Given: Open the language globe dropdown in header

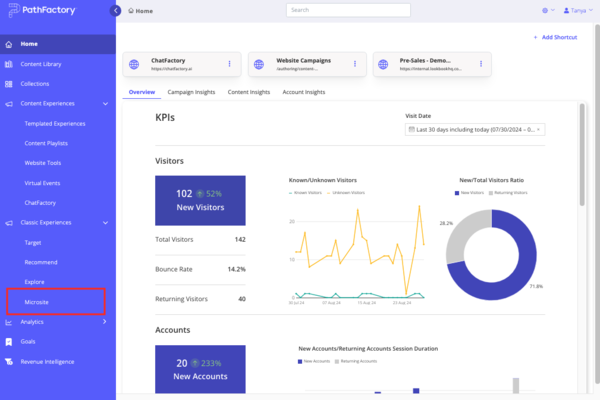Looking at the screenshot, I should [548, 10].
